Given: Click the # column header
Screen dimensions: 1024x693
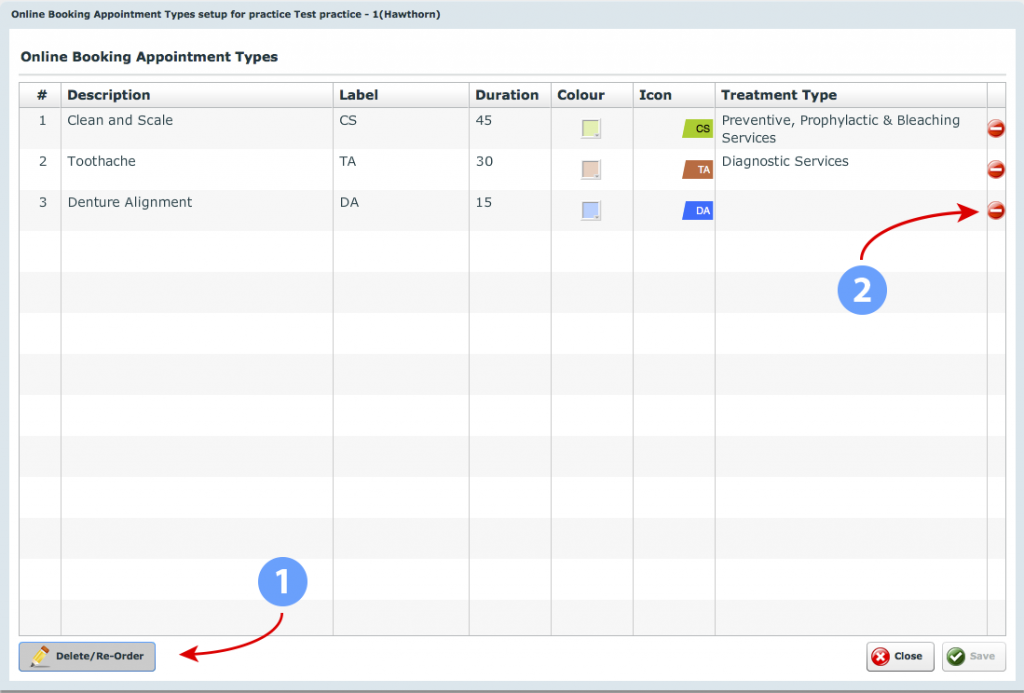Looking at the screenshot, I should (x=40, y=95).
